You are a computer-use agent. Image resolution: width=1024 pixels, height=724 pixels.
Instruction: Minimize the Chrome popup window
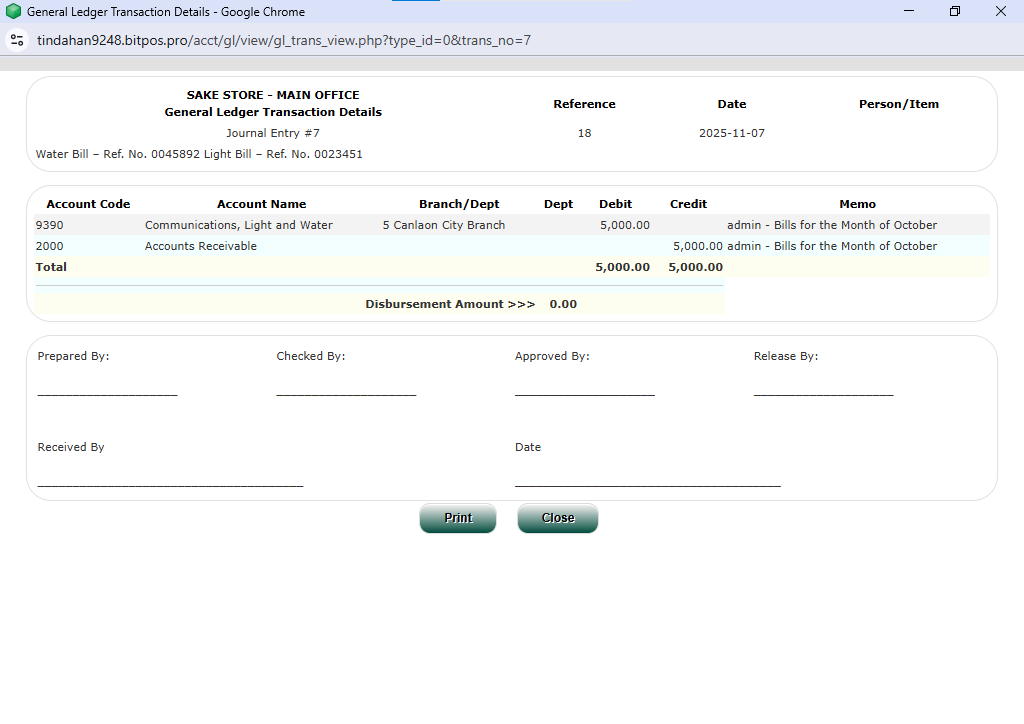pos(909,12)
